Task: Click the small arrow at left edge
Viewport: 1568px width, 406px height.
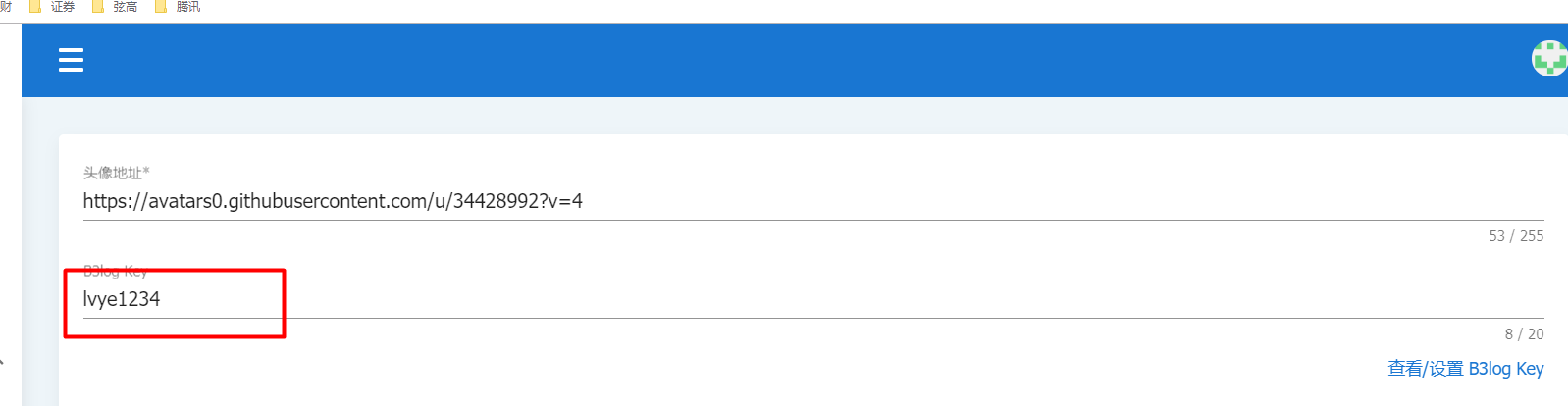Action: click(3, 362)
